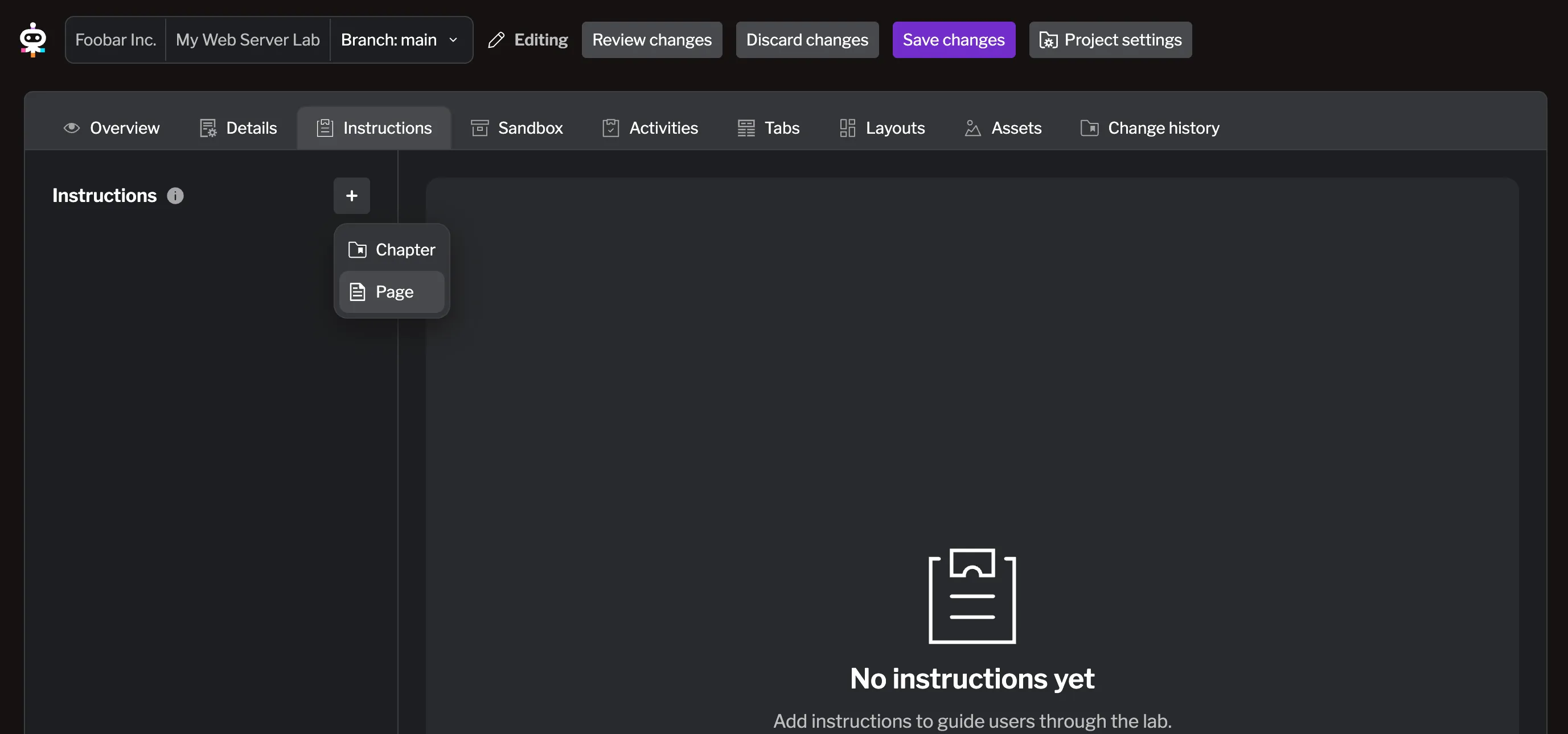Click the Activities clipboard icon
The height and width of the screenshot is (734, 1568).
tap(610, 127)
